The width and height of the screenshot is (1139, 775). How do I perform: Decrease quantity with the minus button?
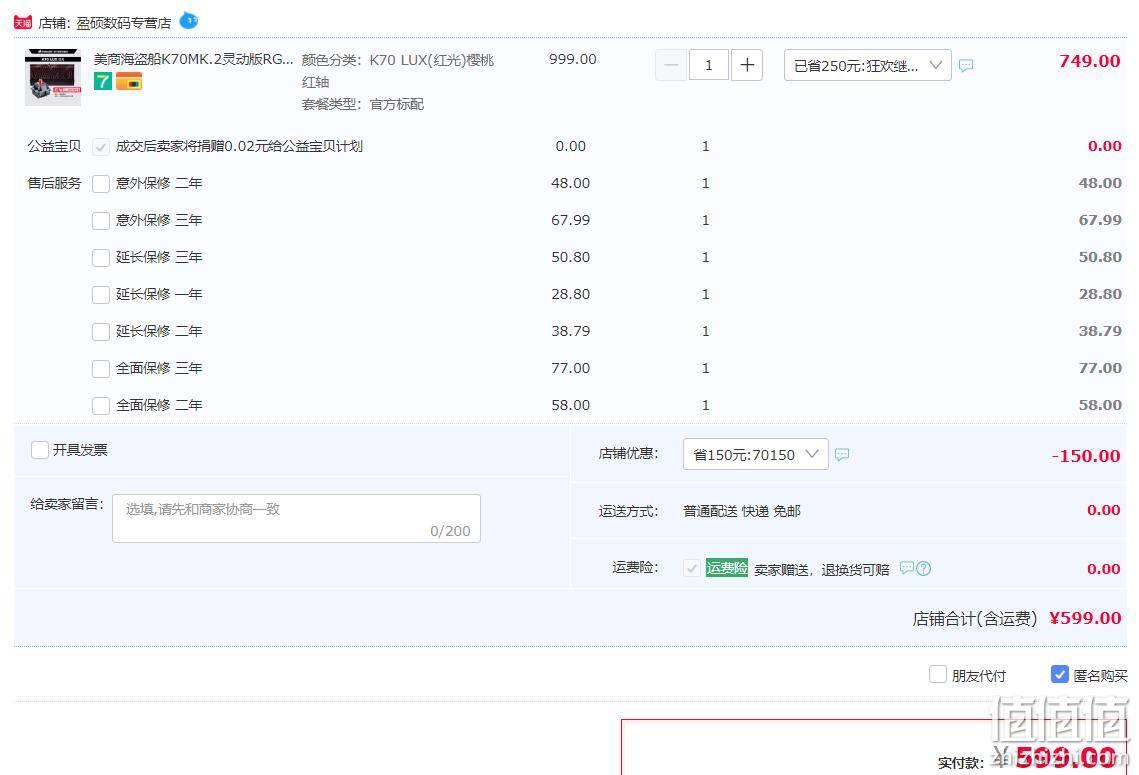click(671, 65)
